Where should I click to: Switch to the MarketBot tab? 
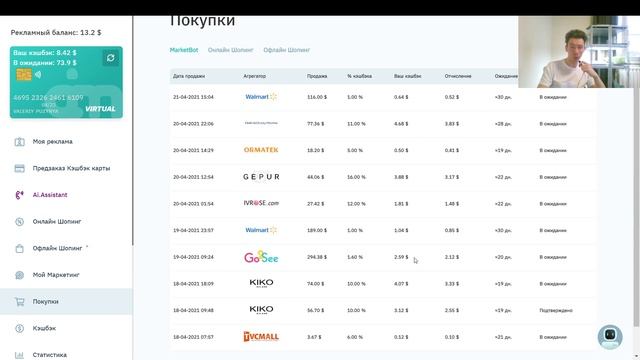click(x=184, y=50)
